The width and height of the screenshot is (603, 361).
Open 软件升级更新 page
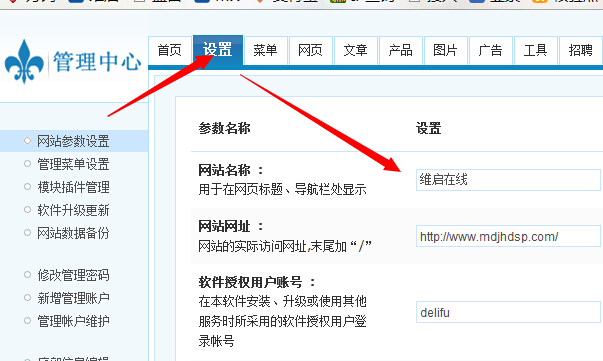tap(73, 210)
